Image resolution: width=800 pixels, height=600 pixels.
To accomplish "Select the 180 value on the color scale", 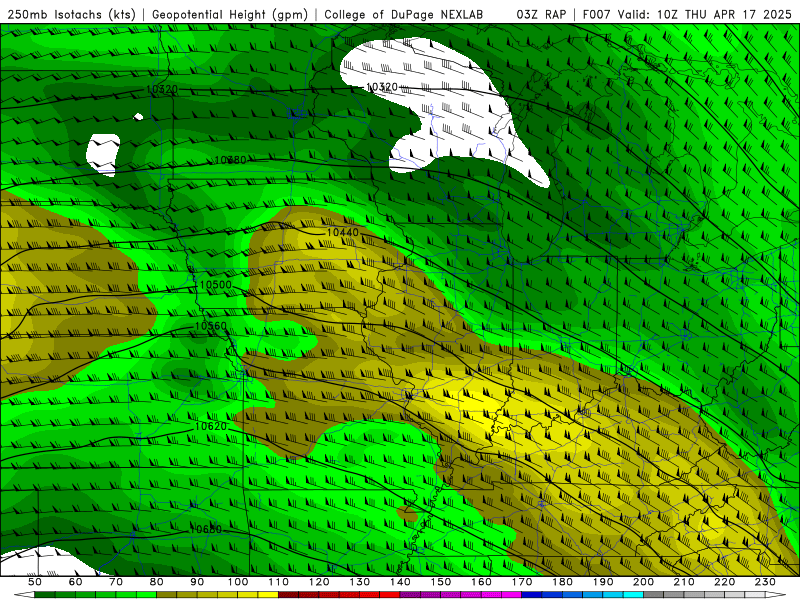I will (562, 582).
